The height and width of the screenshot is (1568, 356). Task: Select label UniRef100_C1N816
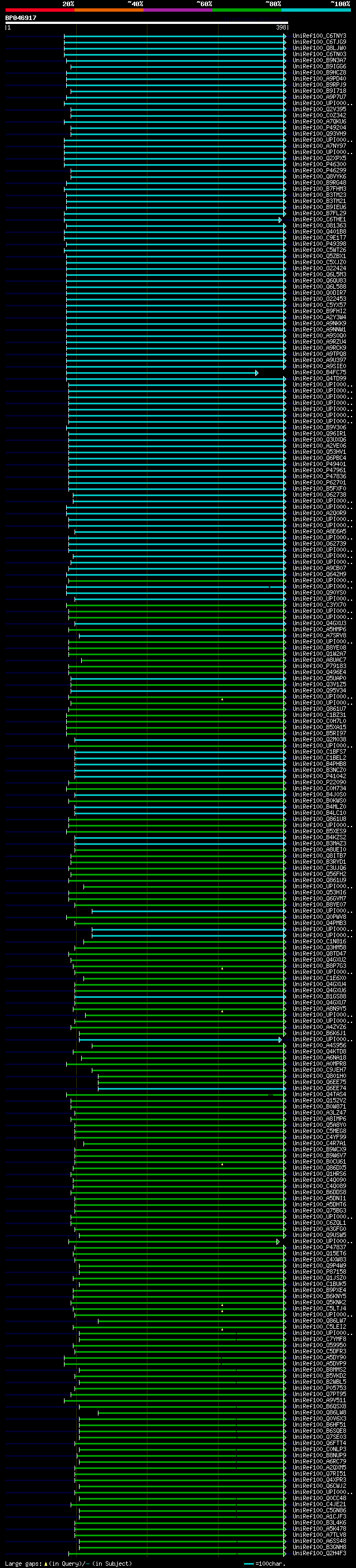coord(319,941)
